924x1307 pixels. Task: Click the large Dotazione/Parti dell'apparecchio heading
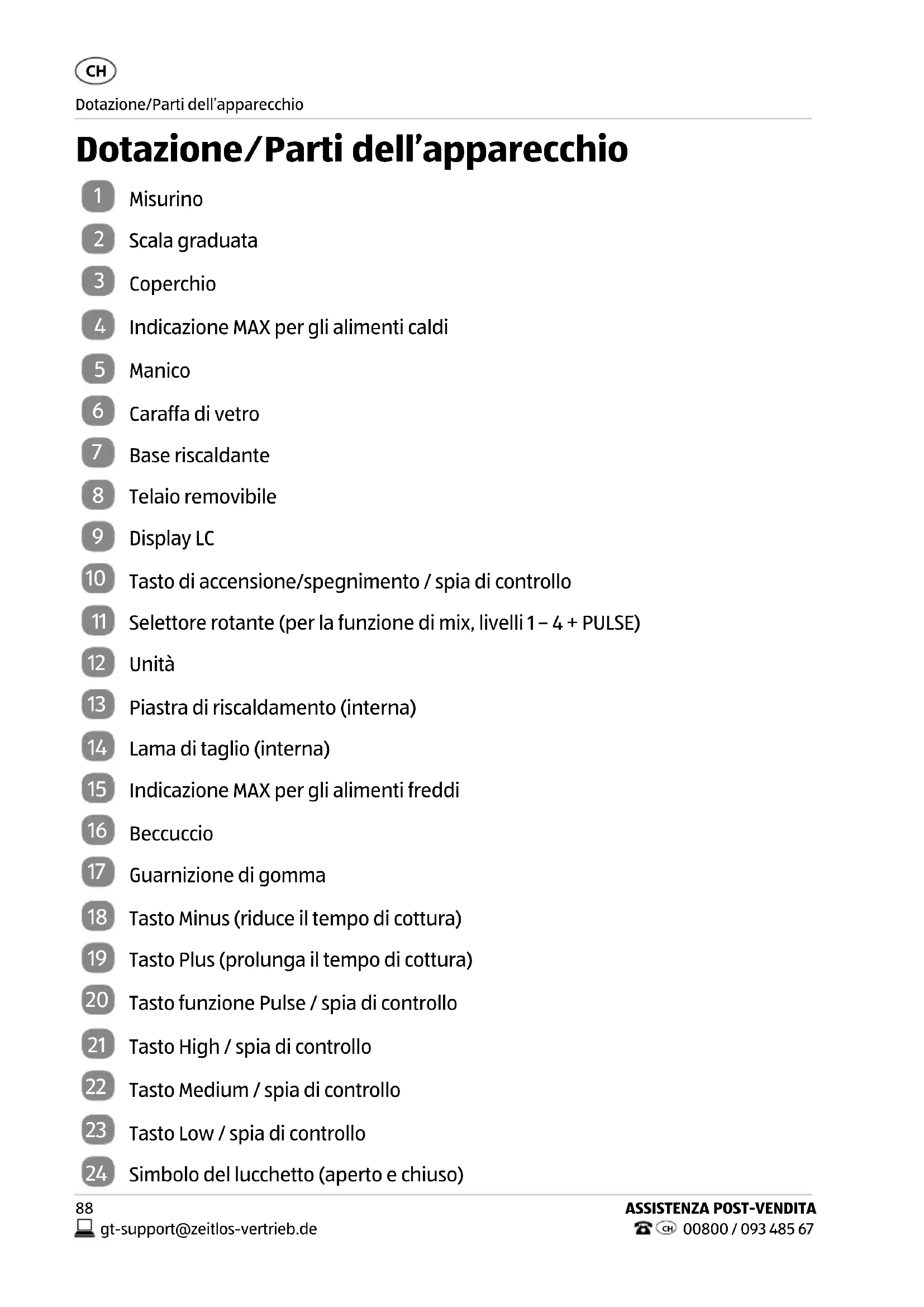[x=351, y=150]
